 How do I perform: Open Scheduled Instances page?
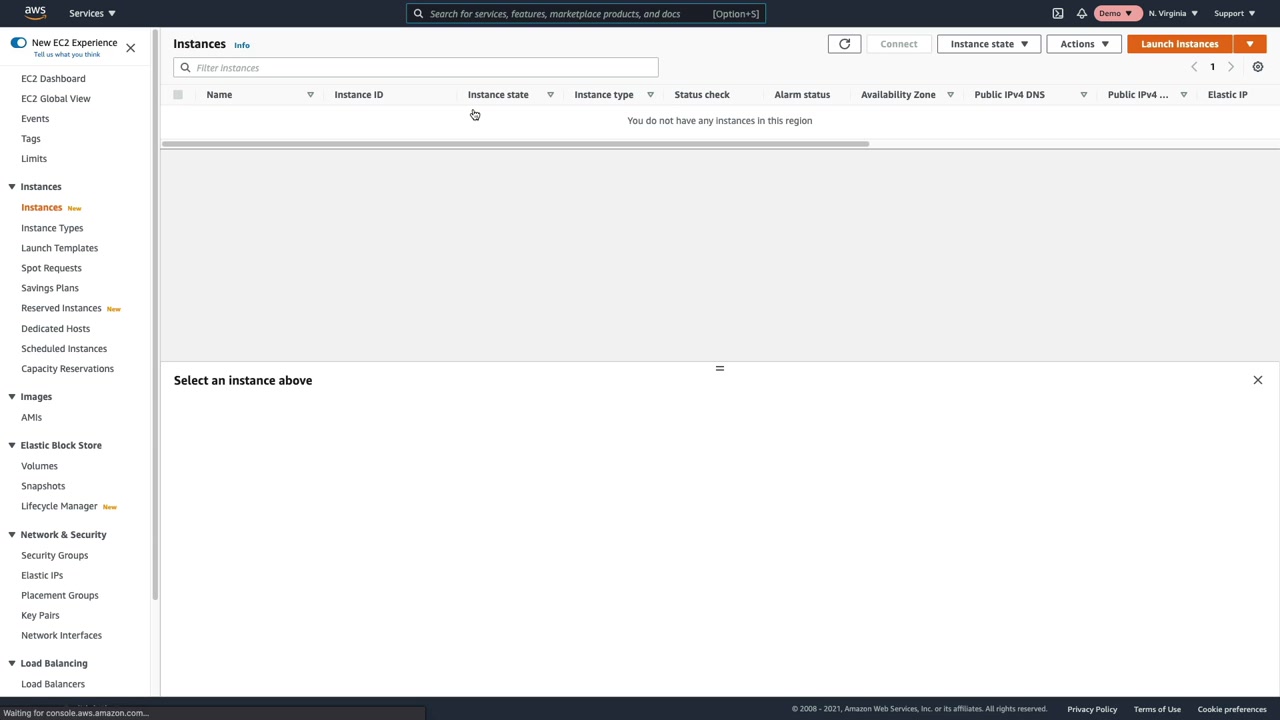click(64, 349)
